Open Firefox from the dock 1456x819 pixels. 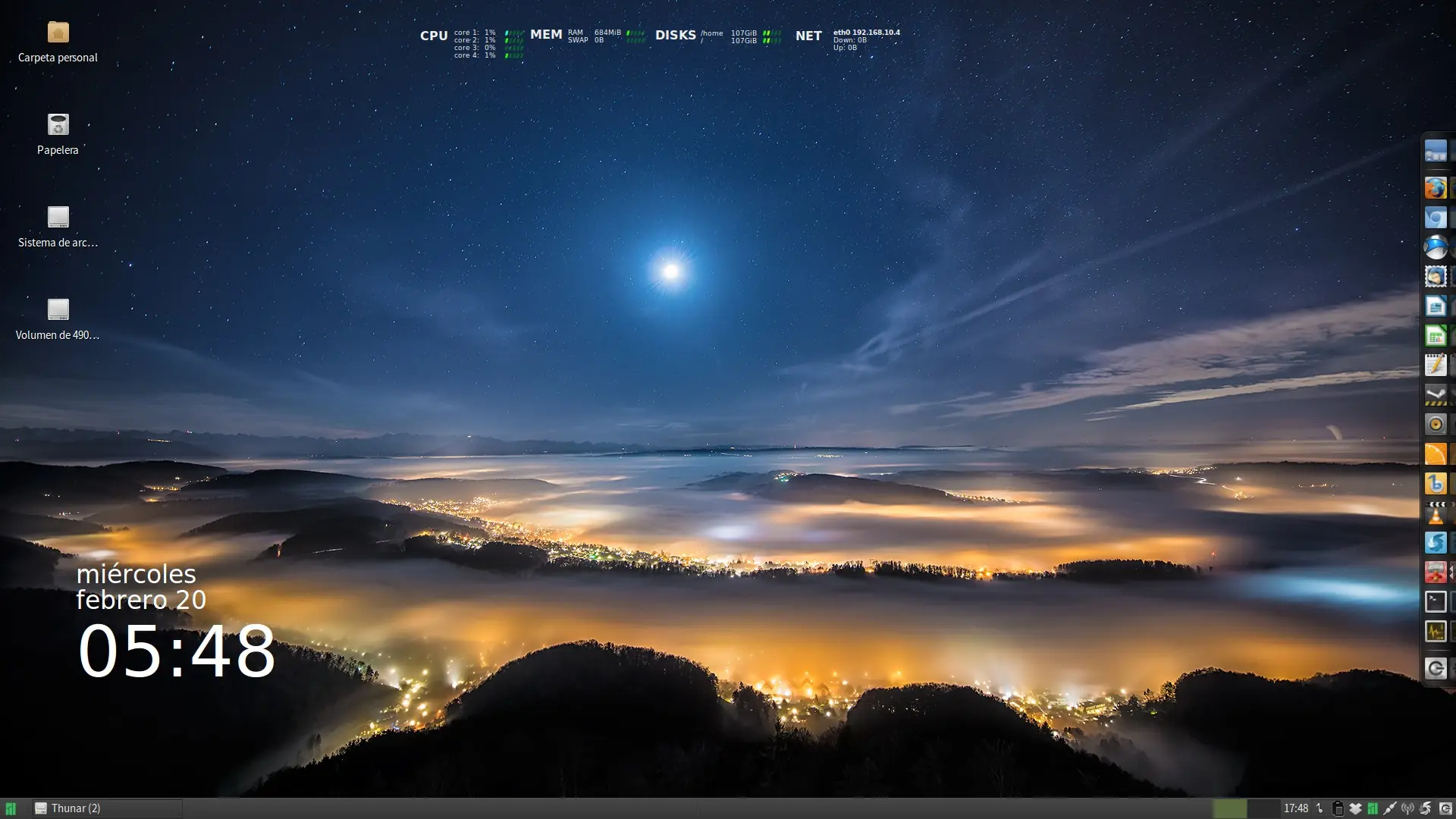1435,187
